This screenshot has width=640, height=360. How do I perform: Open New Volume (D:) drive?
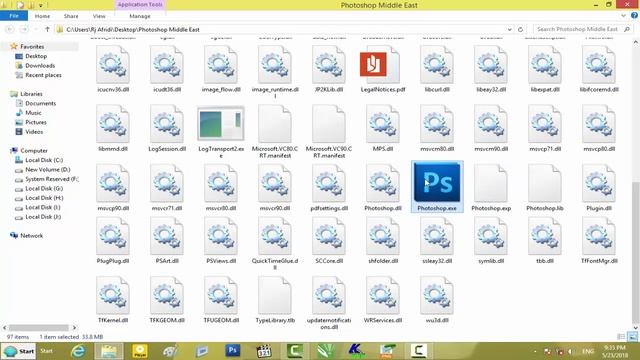(47, 169)
